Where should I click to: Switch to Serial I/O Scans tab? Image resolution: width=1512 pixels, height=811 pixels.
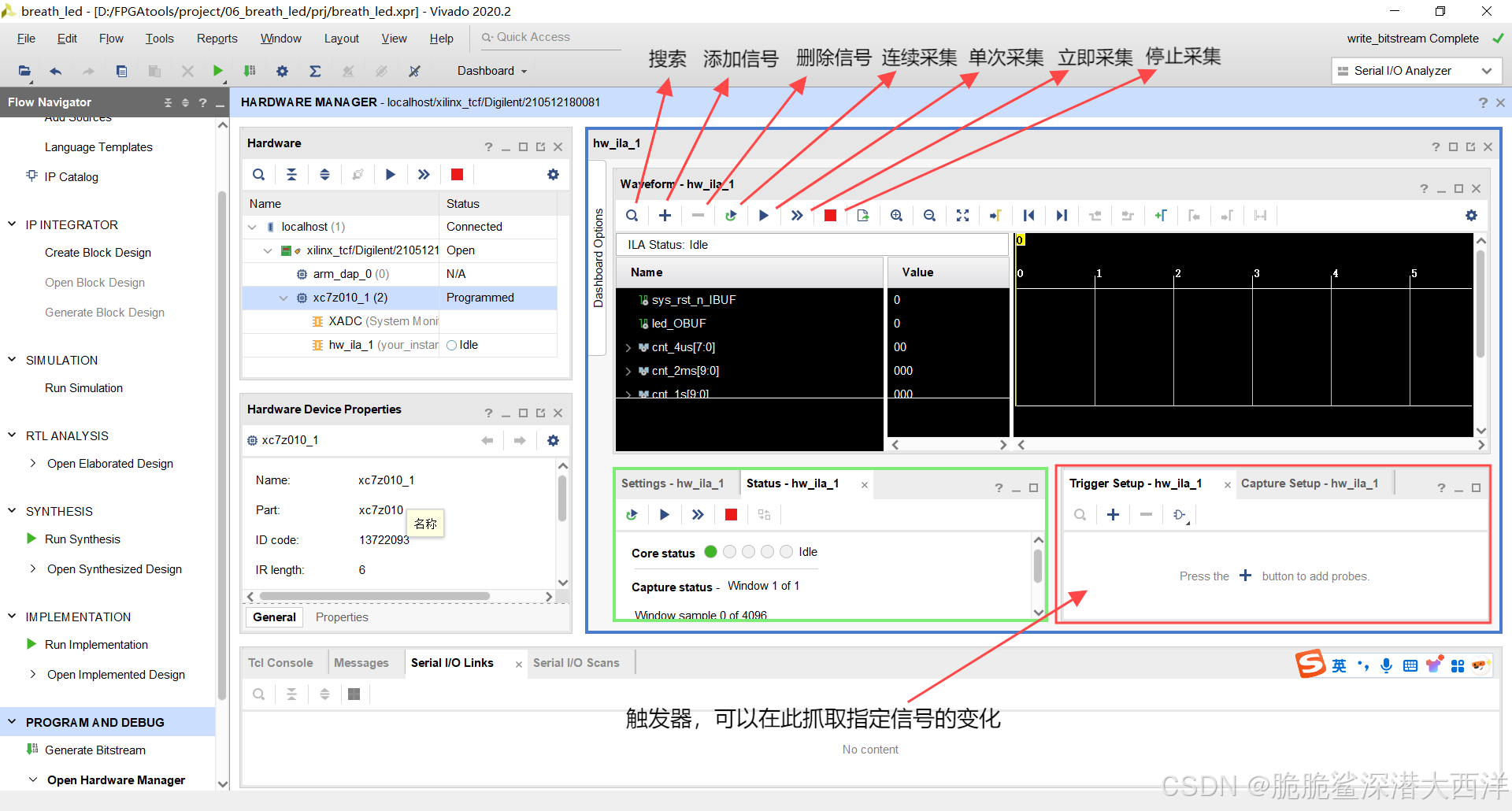[576, 663]
